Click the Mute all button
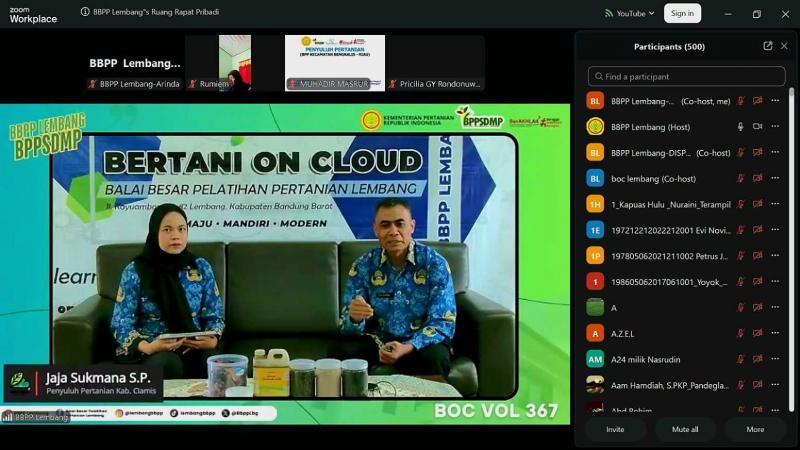800x450 pixels. (685, 430)
